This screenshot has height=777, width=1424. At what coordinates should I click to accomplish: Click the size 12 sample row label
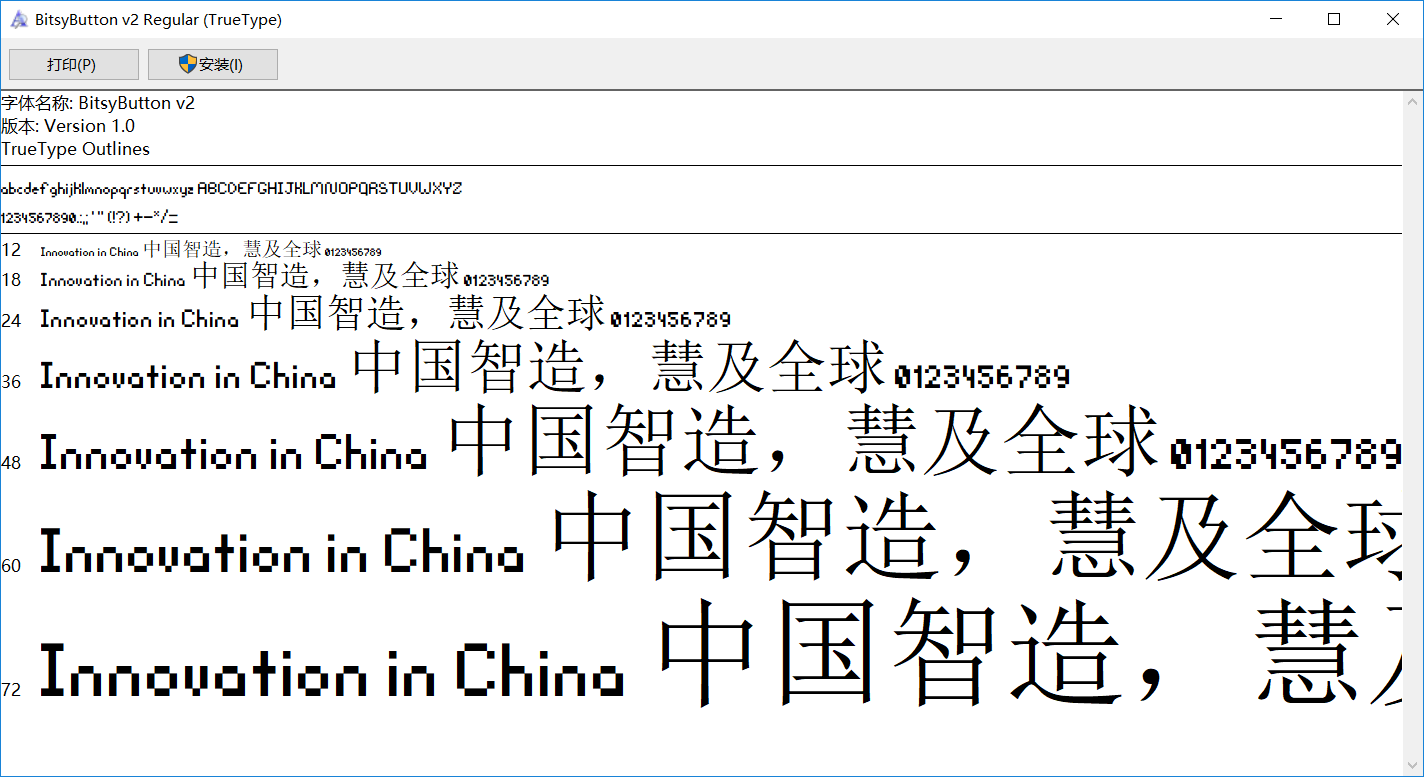[x=11, y=250]
